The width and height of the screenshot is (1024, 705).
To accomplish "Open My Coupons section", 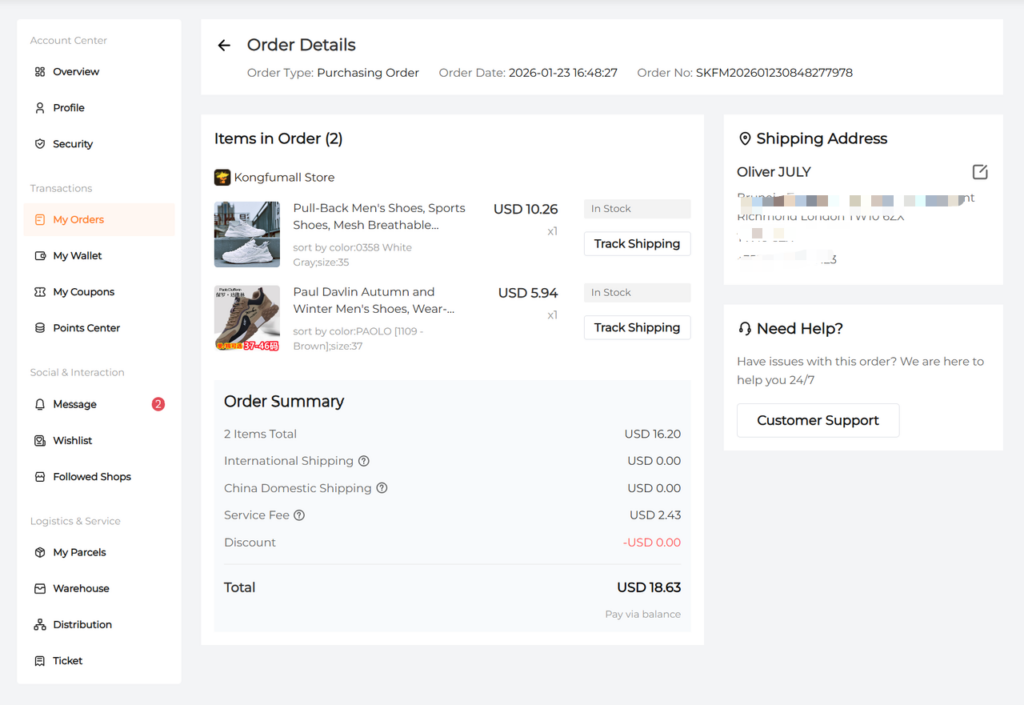I will tap(83, 292).
